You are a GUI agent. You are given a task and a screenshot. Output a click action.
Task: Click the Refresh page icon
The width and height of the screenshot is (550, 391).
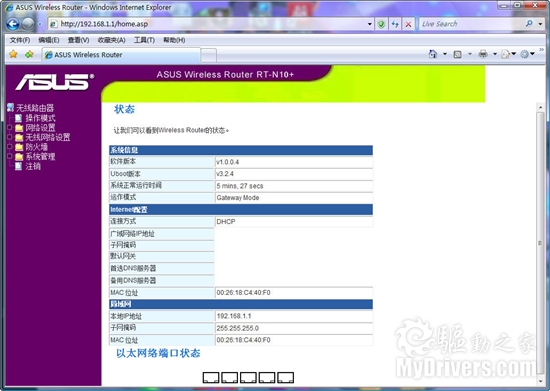[x=395, y=24]
